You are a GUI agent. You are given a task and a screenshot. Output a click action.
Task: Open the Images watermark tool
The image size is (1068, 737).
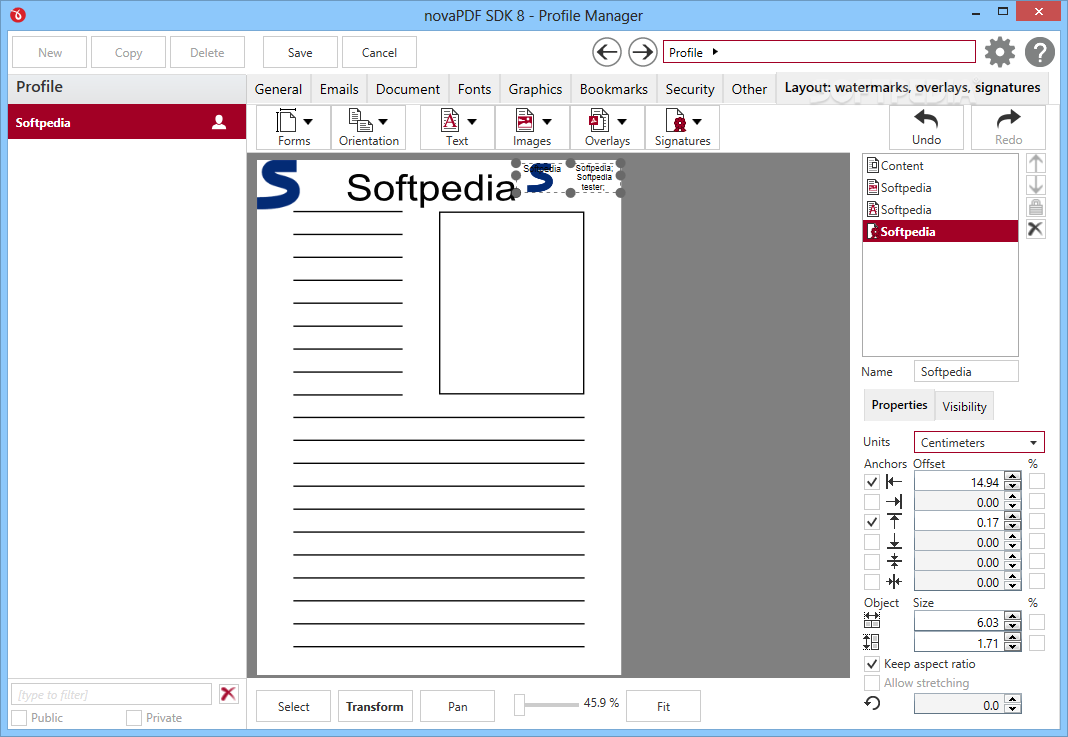(532, 127)
